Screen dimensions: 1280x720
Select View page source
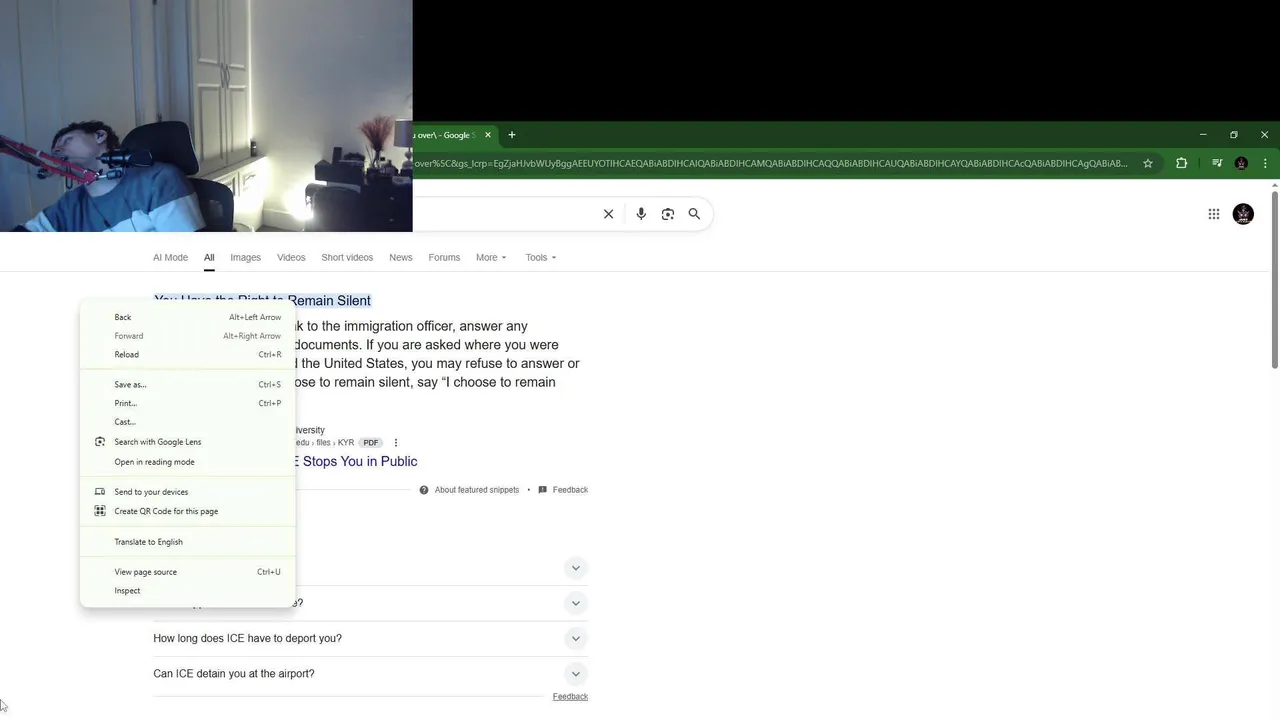pyautogui.click(x=188, y=572)
